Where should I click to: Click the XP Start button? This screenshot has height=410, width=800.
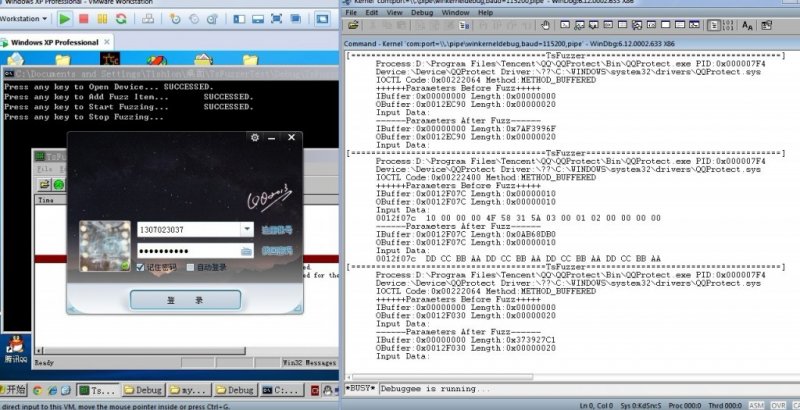(14, 390)
